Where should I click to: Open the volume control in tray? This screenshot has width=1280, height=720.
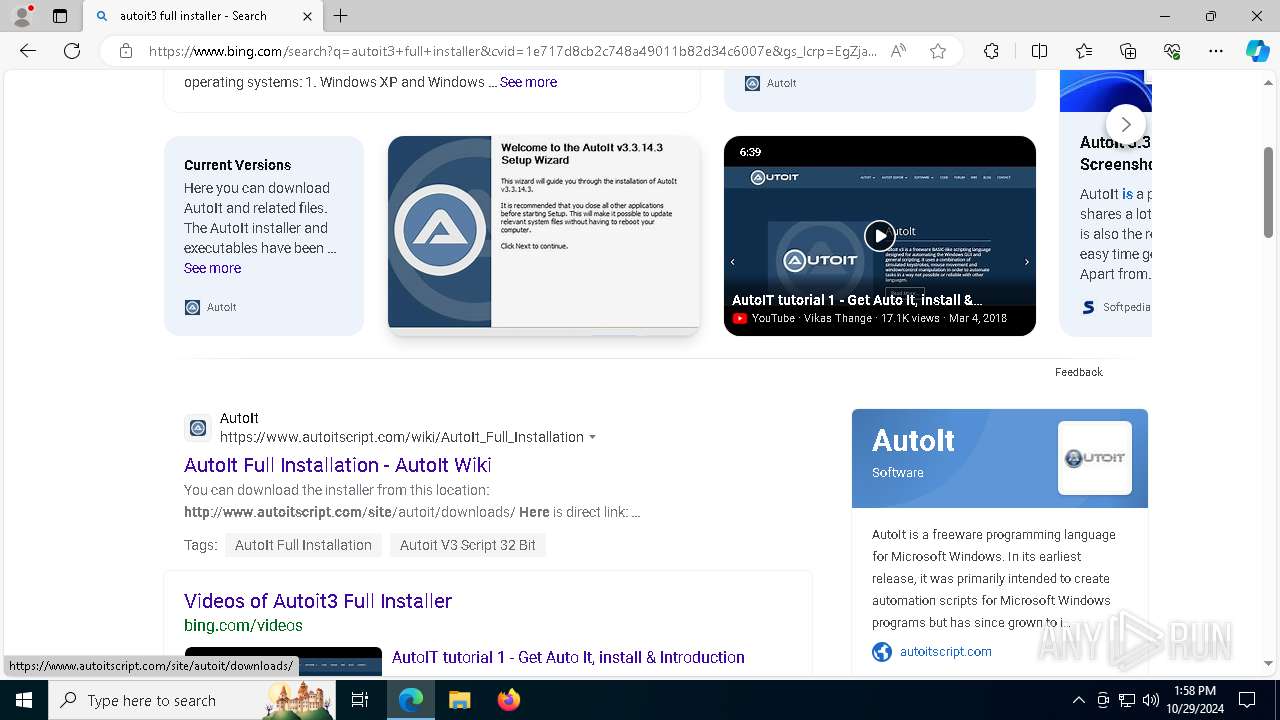pos(1151,700)
